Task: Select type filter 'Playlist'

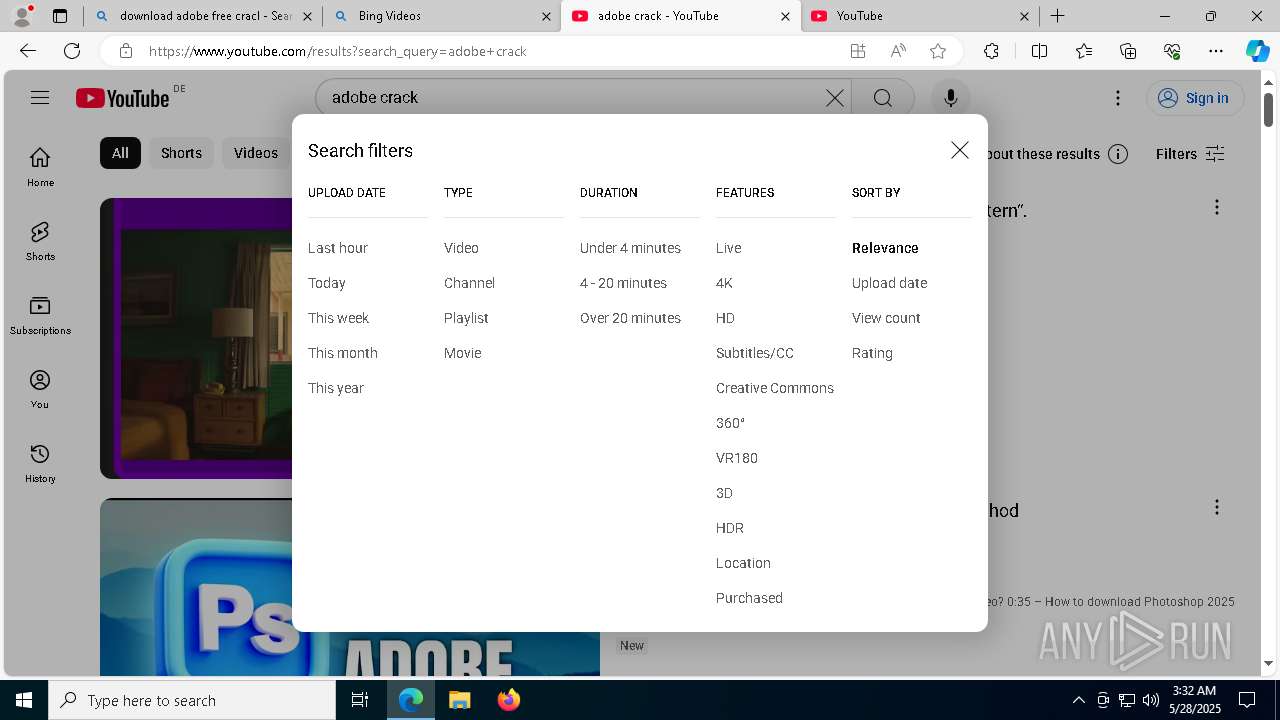Action: click(x=466, y=318)
